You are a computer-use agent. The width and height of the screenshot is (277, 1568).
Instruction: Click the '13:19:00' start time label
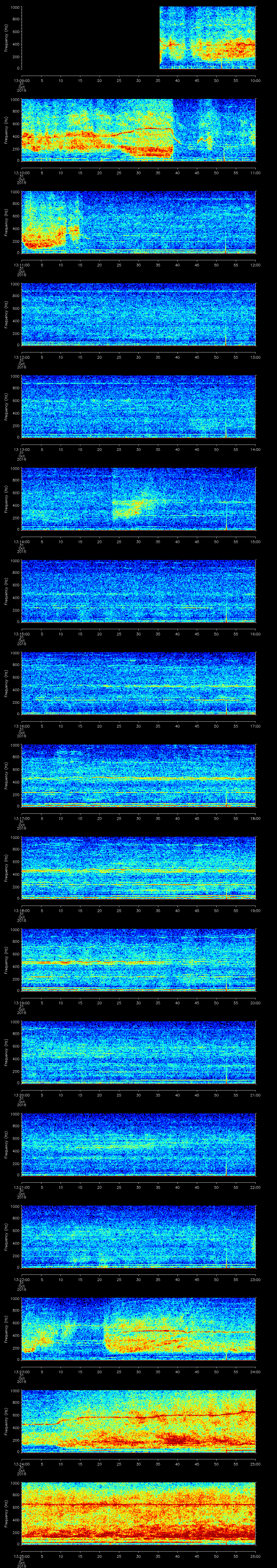(21, 1003)
